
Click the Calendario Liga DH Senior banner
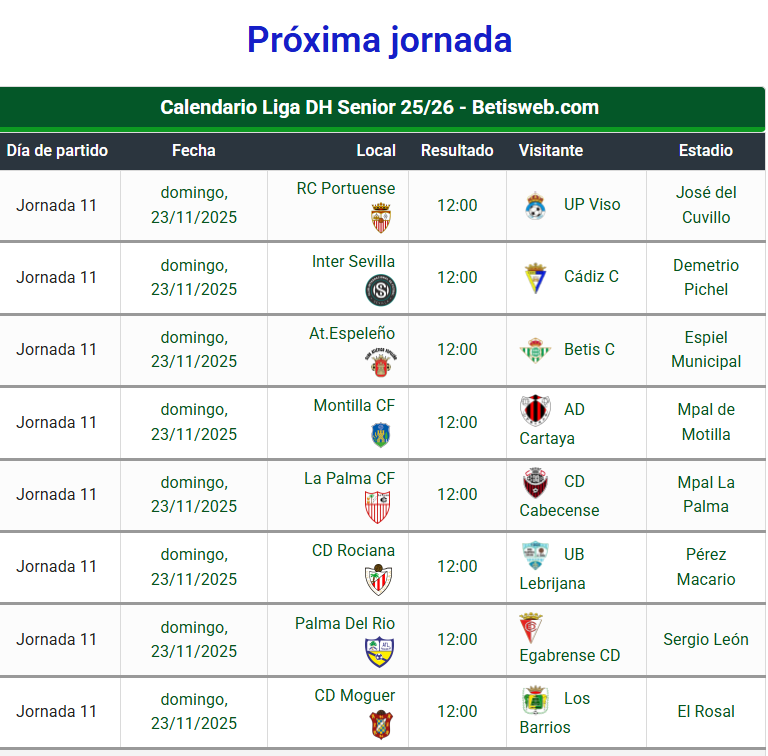[382, 108]
